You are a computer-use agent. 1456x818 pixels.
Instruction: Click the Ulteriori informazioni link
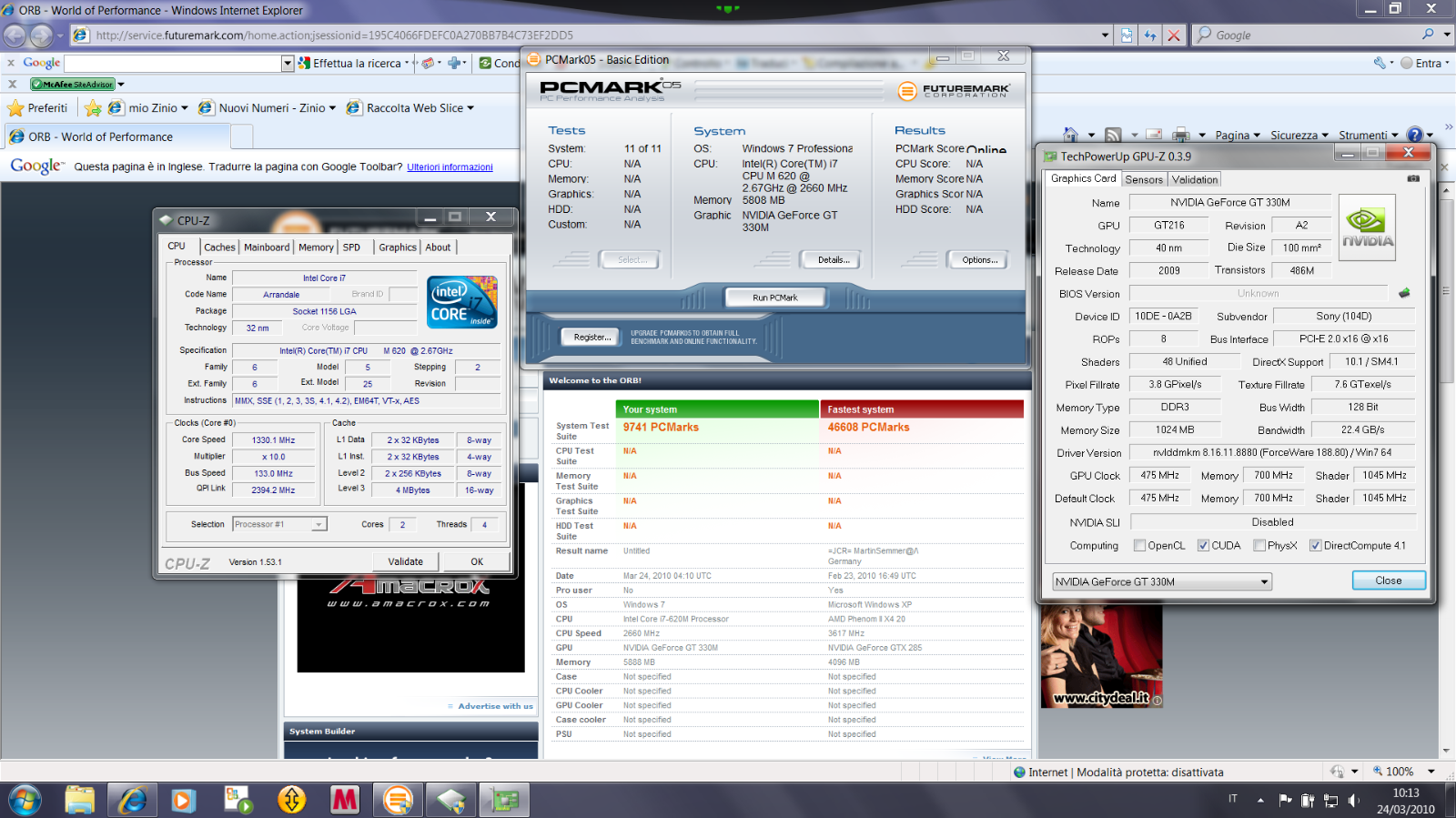pos(450,167)
